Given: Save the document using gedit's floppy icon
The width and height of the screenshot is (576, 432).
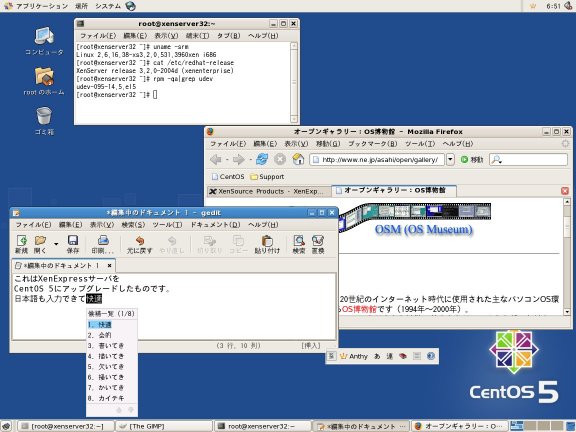Looking at the screenshot, I should pyautogui.click(x=73, y=244).
